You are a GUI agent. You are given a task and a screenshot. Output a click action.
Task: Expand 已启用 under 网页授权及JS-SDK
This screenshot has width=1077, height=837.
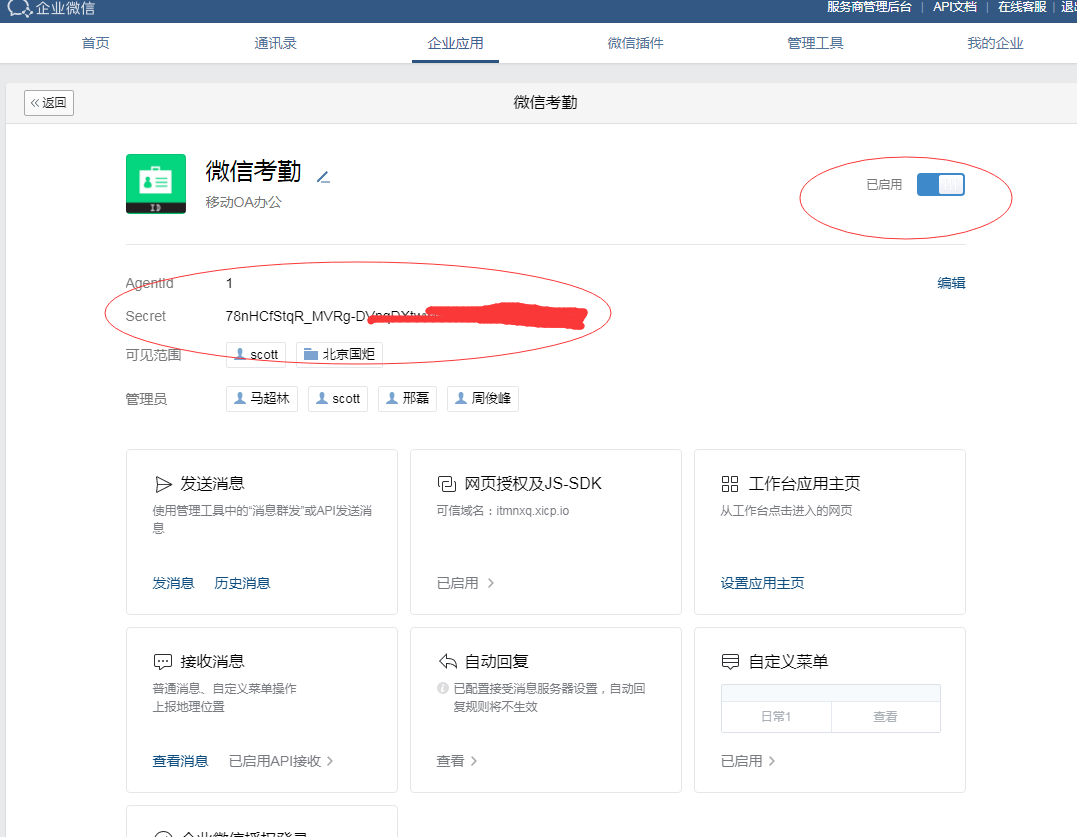tap(465, 583)
